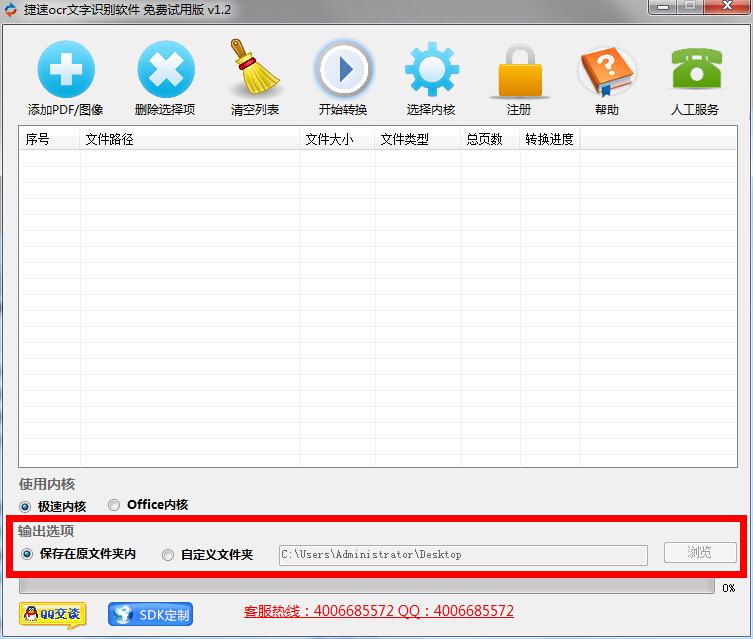
Task: Open the 帮助 help book icon
Action: [x=607, y=70]
